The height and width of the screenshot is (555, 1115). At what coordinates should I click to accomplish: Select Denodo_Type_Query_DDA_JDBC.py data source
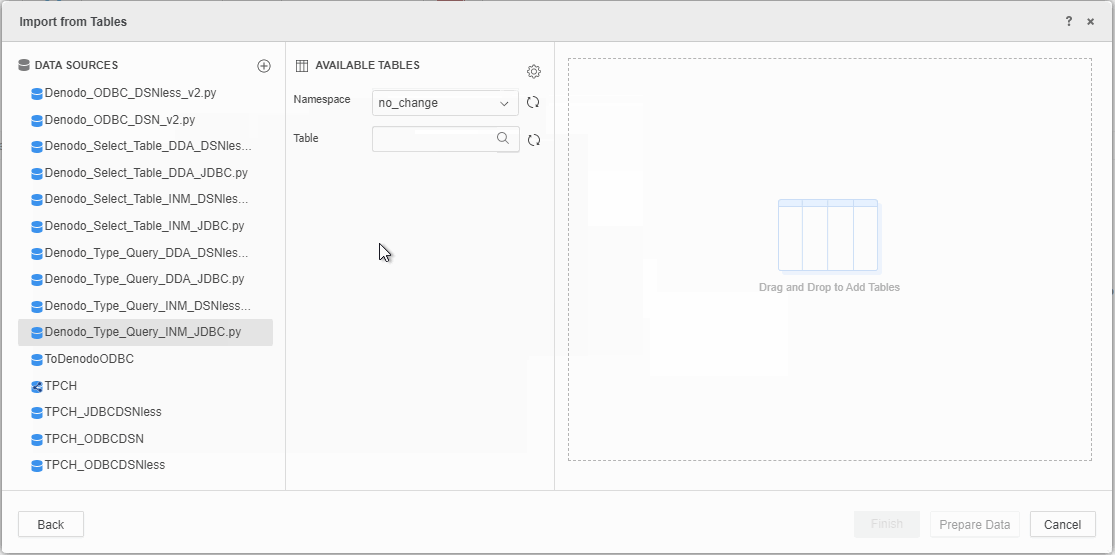click(145, 279)
